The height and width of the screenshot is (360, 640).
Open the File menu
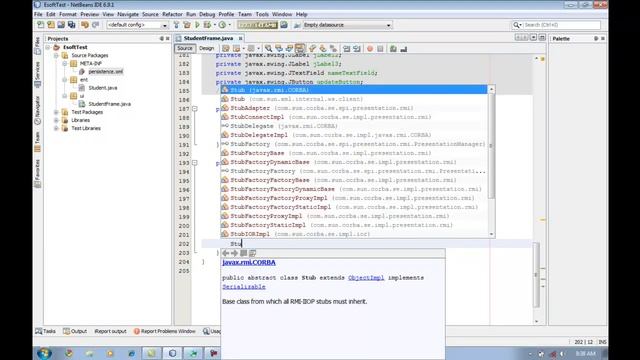click(x=38, y=14)
